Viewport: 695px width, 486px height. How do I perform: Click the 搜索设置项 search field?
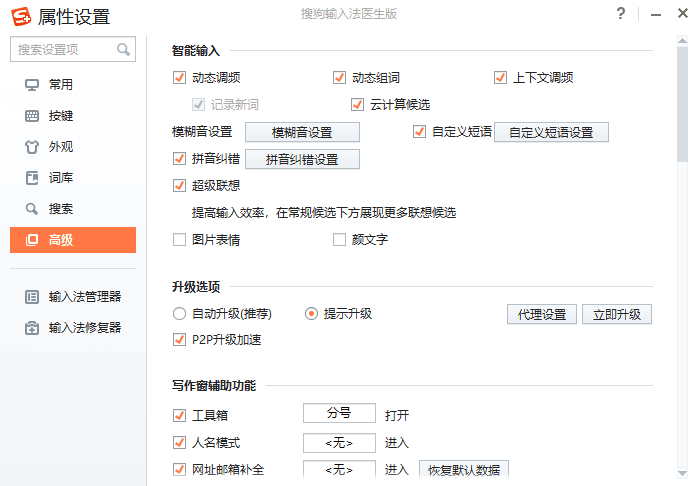[x=73, y=49]
